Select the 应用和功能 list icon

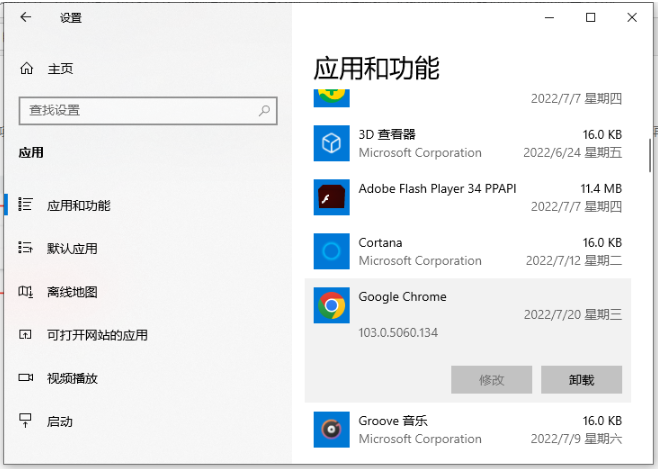(25, 204)
